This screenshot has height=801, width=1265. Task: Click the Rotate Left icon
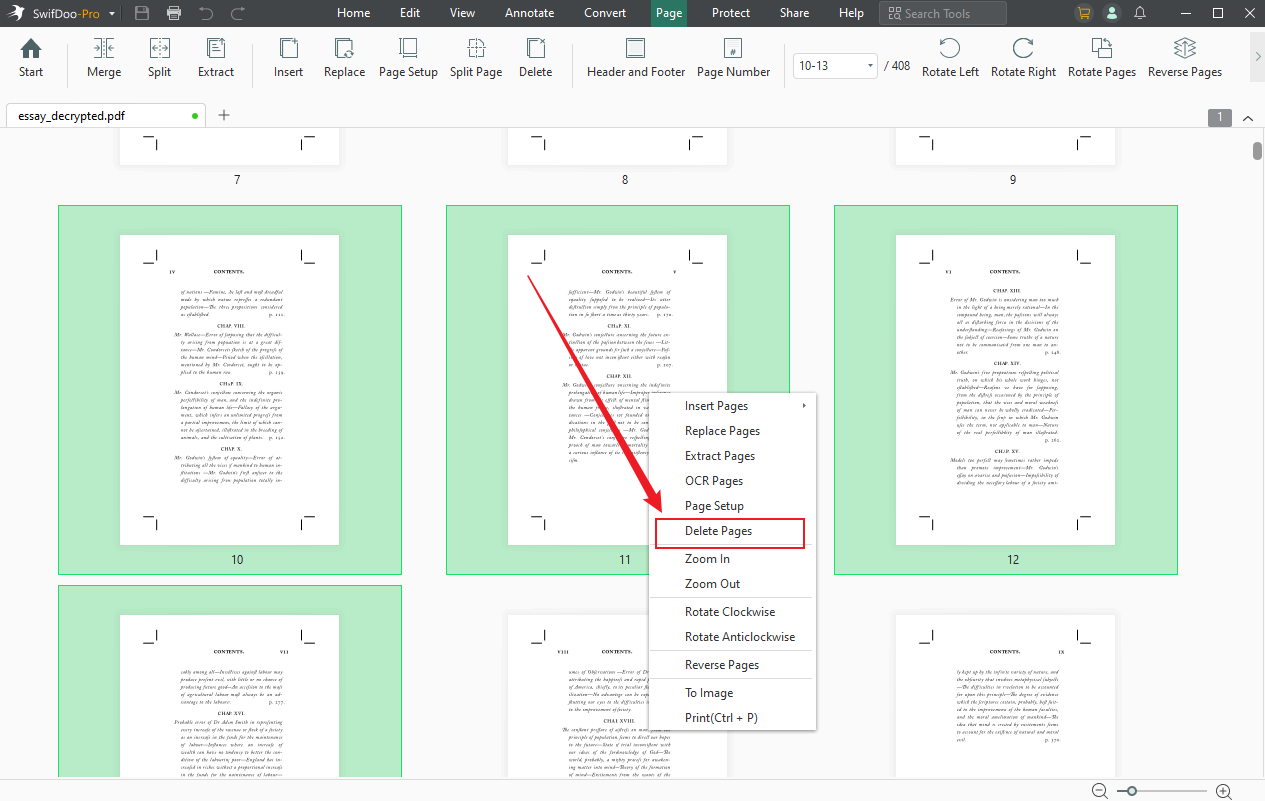pyautogui.click(x=949, y=58)
